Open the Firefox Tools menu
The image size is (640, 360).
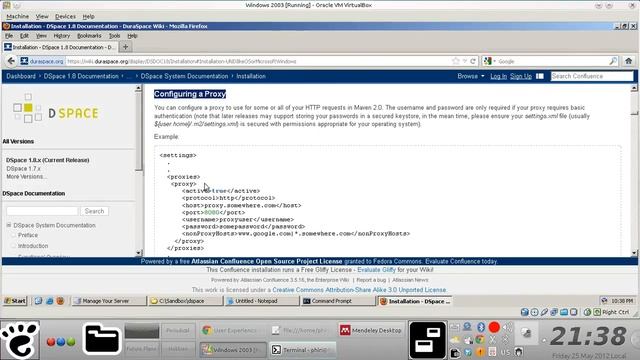pos(115,36)
